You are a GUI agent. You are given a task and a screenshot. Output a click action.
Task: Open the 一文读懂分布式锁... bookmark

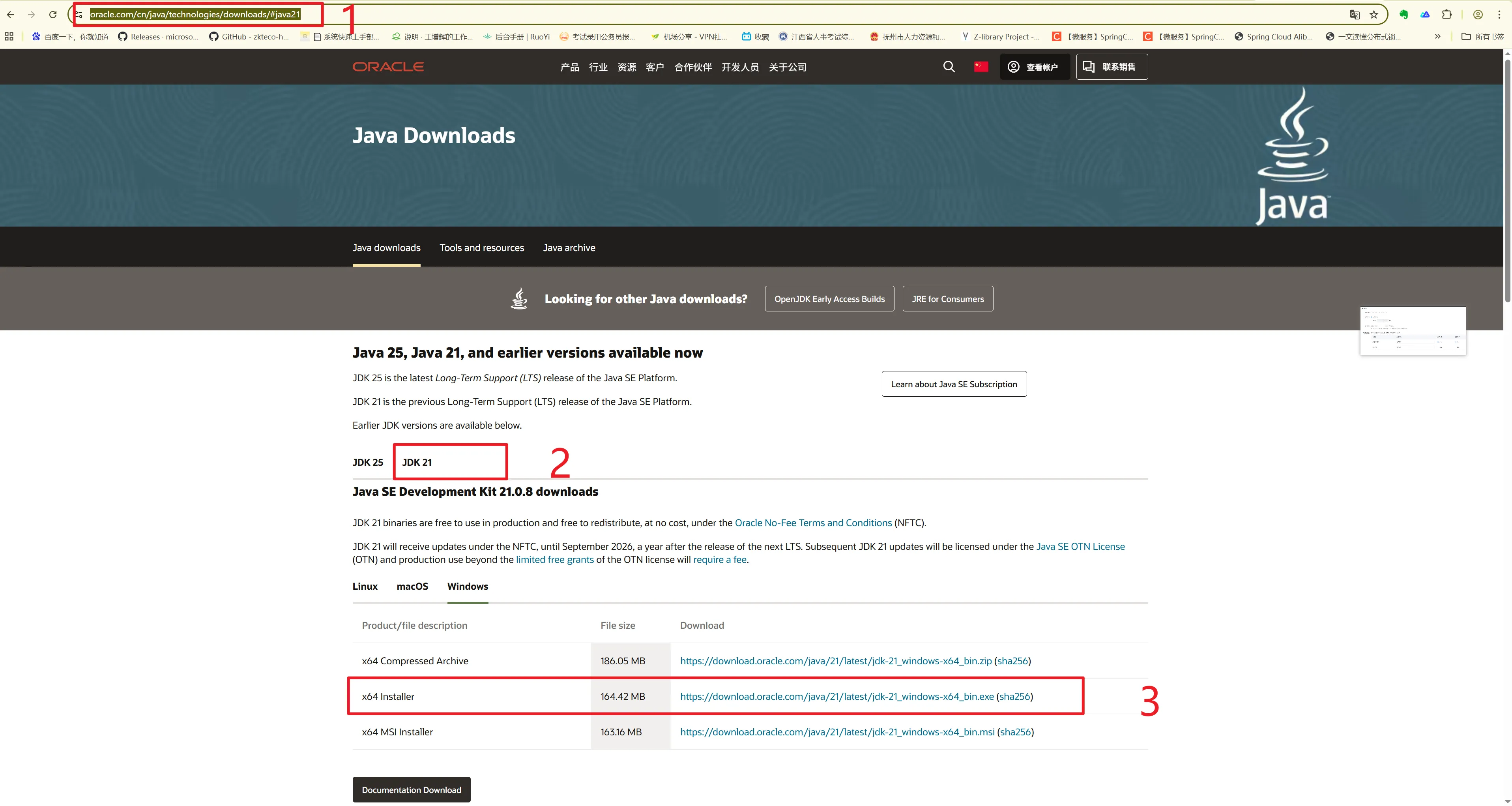[1364, 36]
